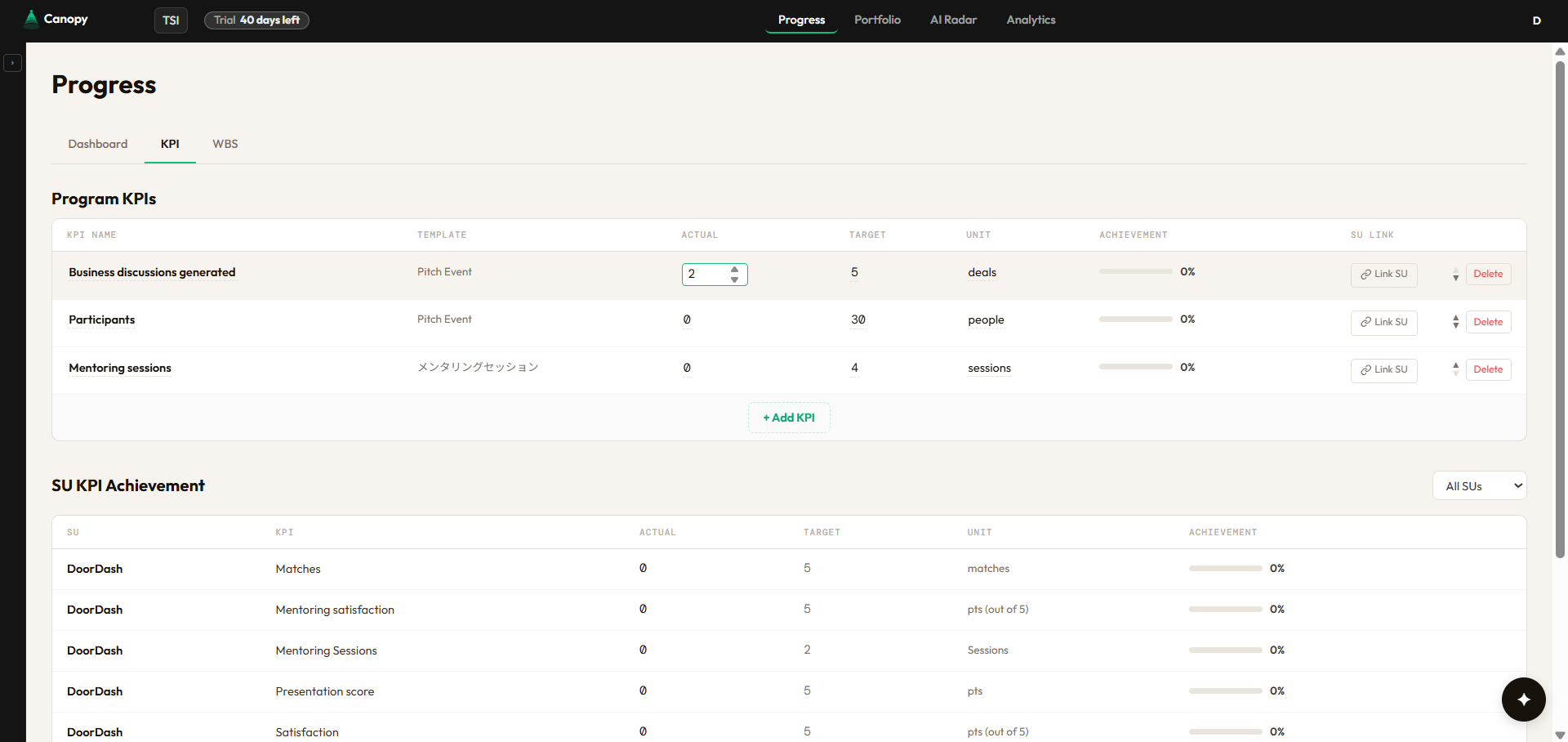
Task: Edit Participants target value 30
Action: (858, 320)
